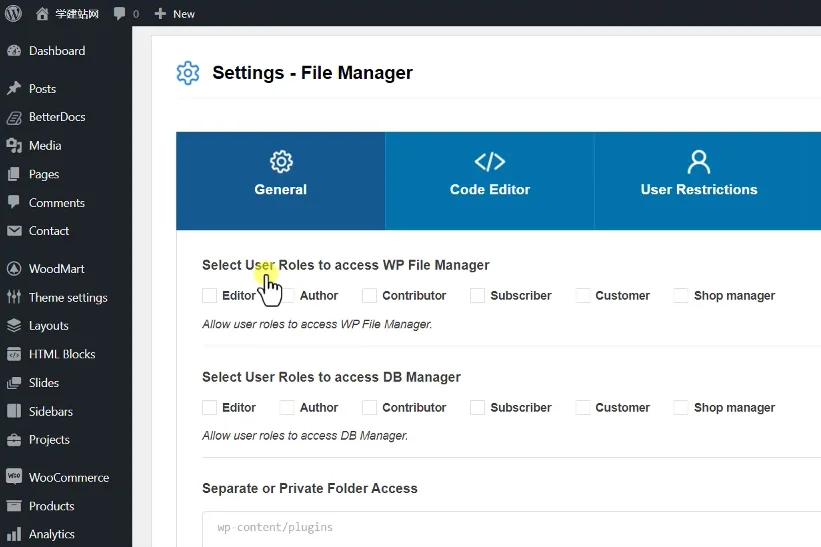Click the Dashboard gauge icon in sidebar
The width and height of the screenshot is (821, 547).
[14, 51]
